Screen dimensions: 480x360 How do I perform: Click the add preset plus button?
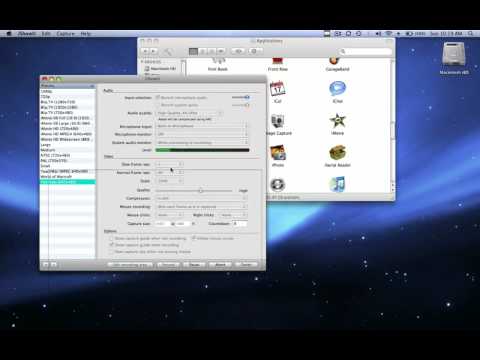(x=46, y=265)
